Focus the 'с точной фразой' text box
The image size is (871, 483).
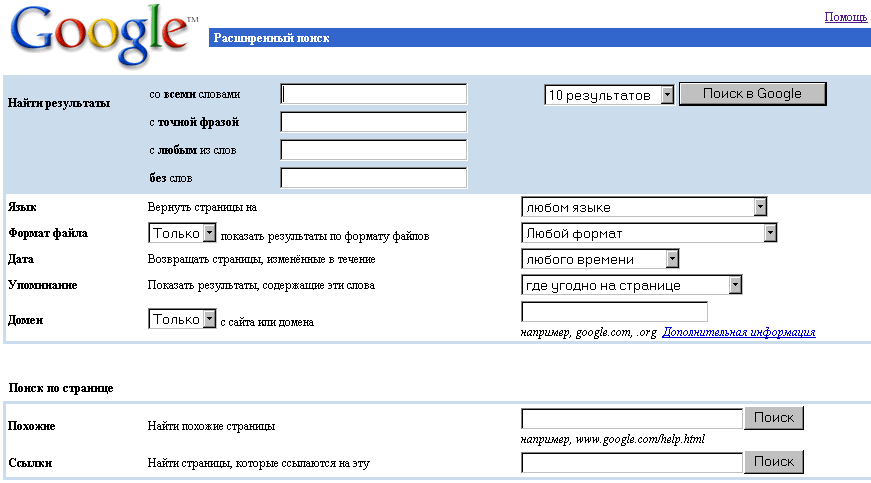pos(374,122)
